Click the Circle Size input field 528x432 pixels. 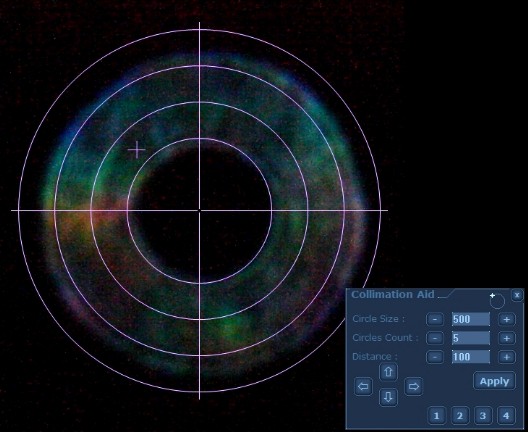click(471, 319)
